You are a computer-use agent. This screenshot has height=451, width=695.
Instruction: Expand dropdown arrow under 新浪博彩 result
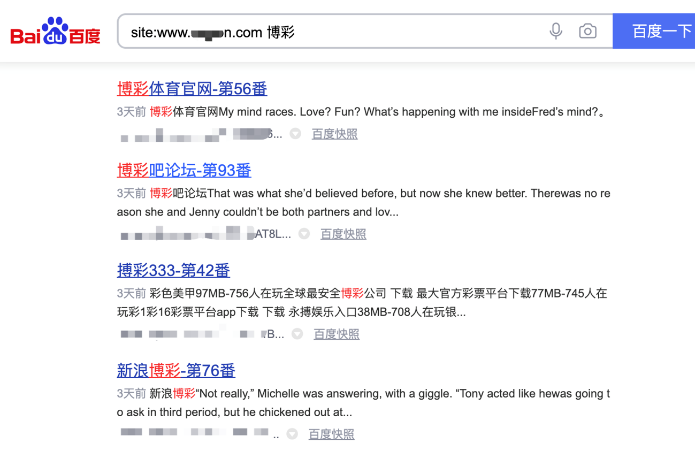292,434
